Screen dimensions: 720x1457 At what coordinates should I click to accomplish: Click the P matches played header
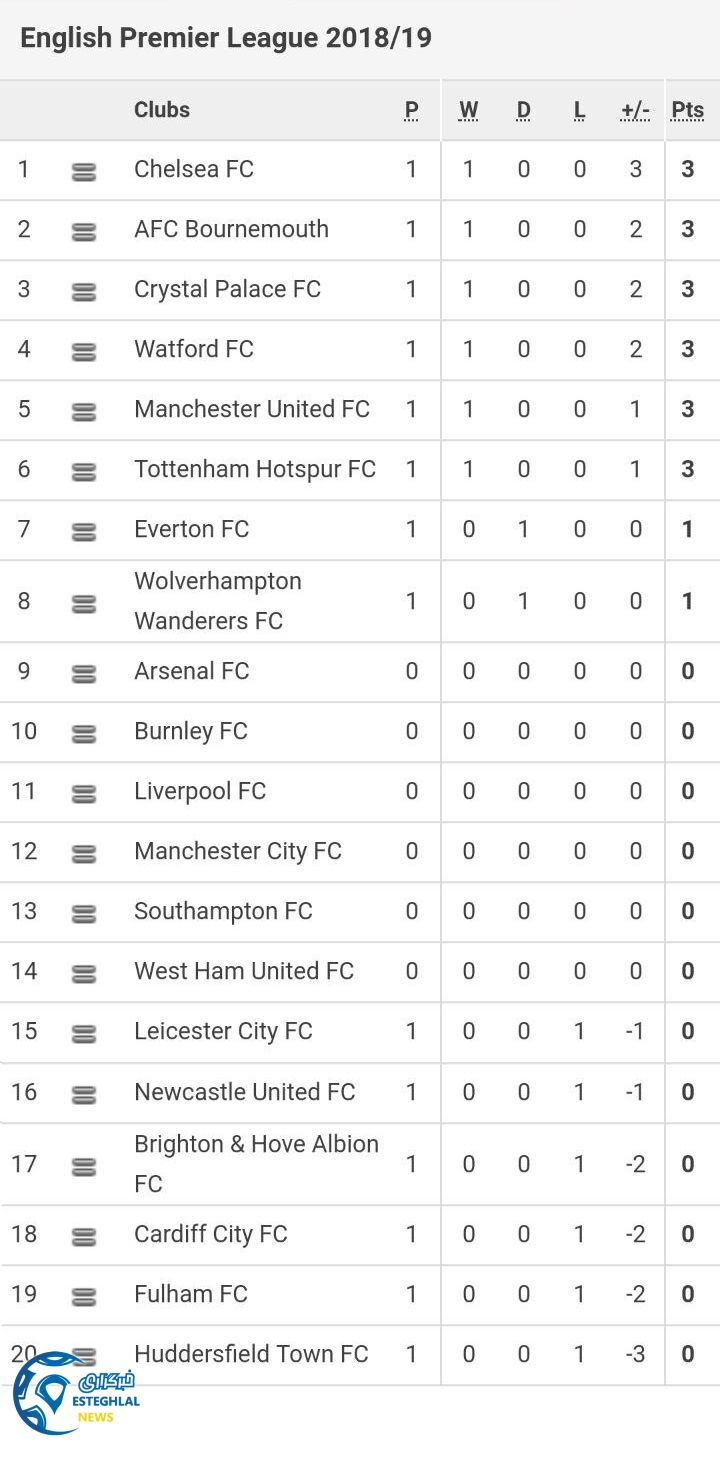[x=411, y=110]
